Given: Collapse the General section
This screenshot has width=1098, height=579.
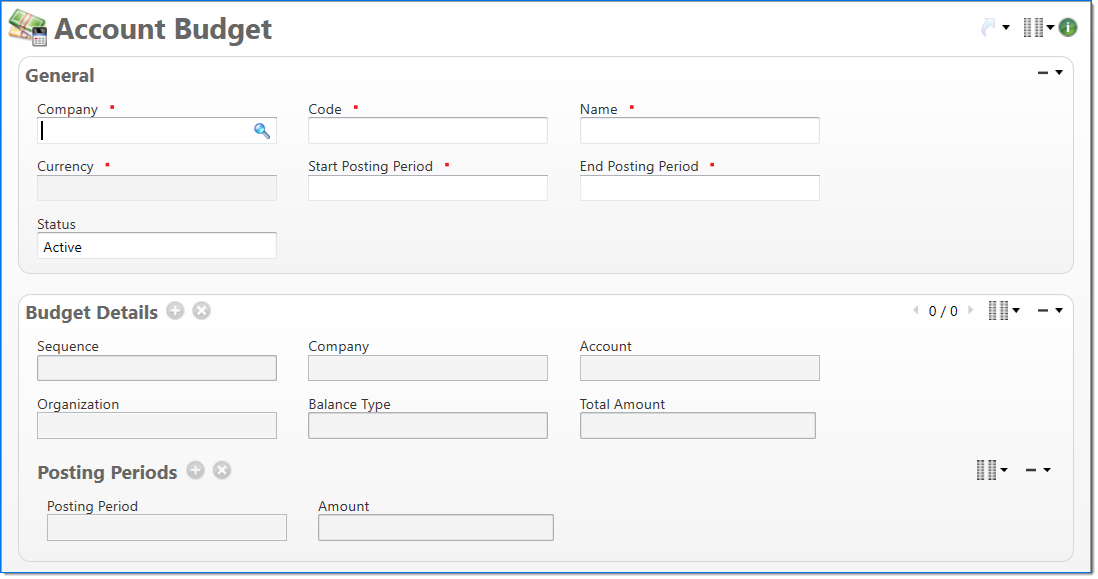Looking at the screenshot, I should click(1043, 73).
